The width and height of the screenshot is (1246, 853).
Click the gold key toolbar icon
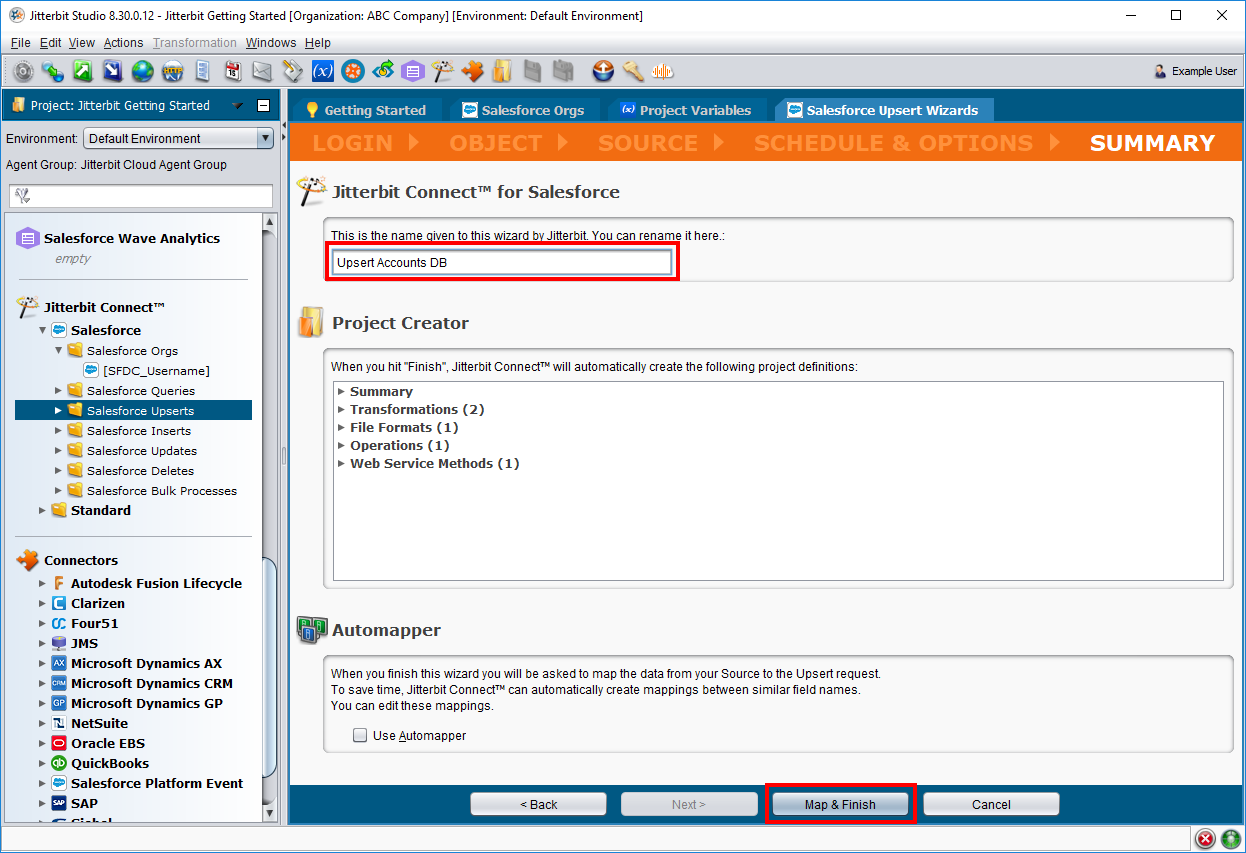633,71
